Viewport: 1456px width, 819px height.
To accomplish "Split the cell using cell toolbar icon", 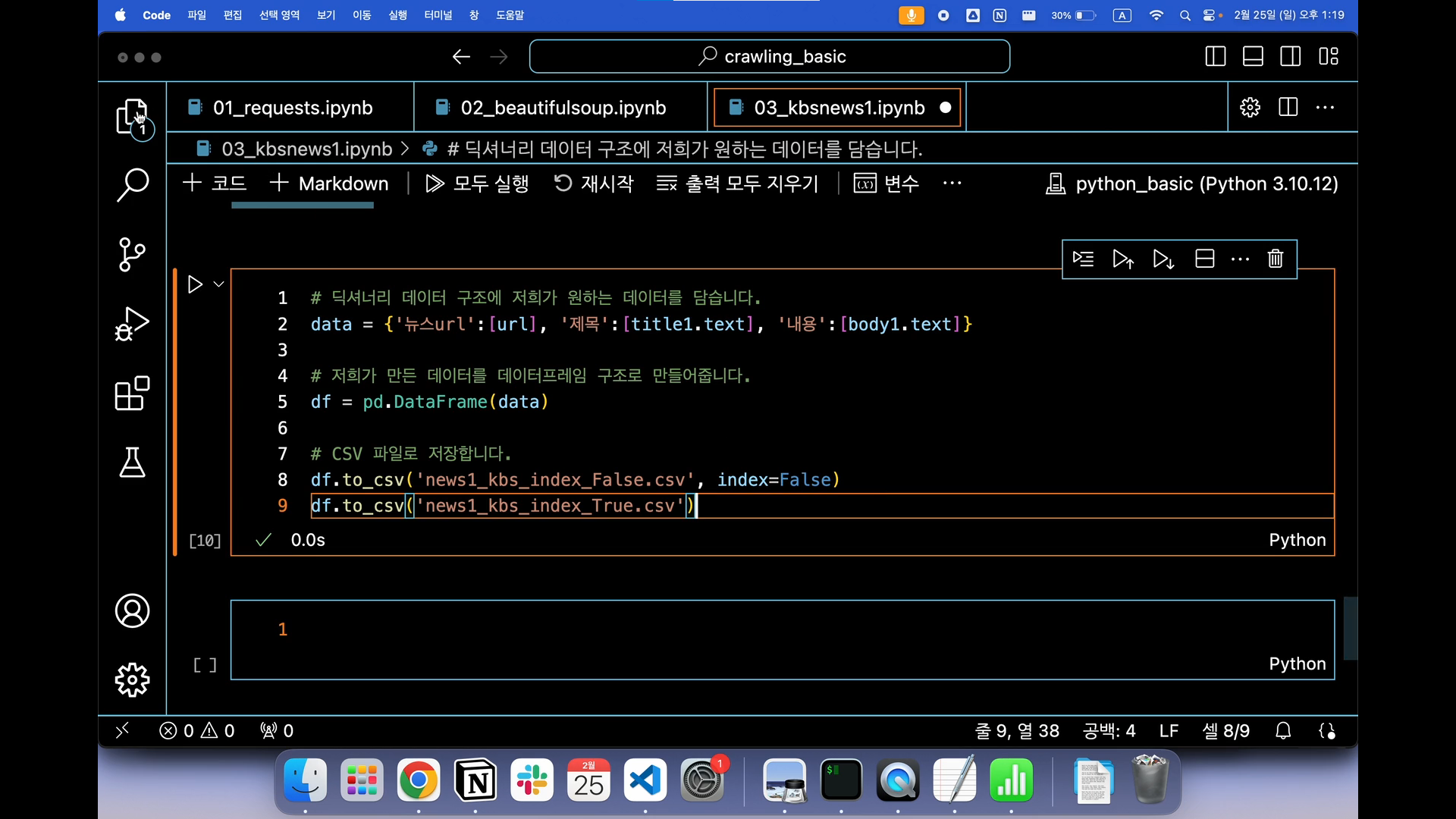I will (x=1204, y=259).
